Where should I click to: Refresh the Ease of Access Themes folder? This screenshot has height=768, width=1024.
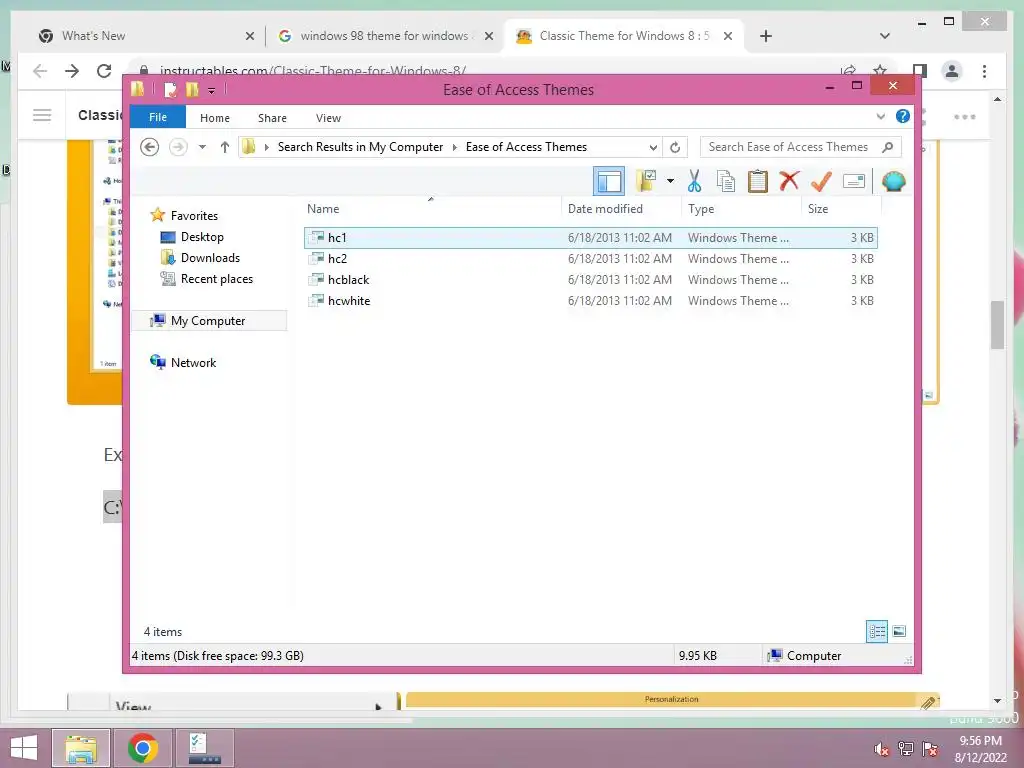point(675,147)
